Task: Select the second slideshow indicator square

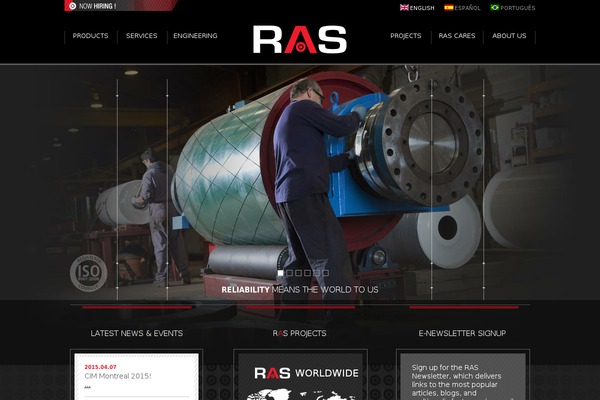Action: 289,273
